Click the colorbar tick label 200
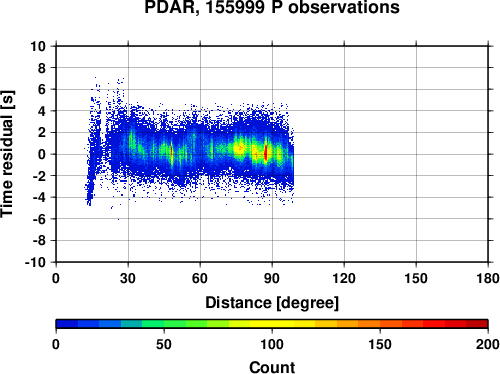 point(488,344)
